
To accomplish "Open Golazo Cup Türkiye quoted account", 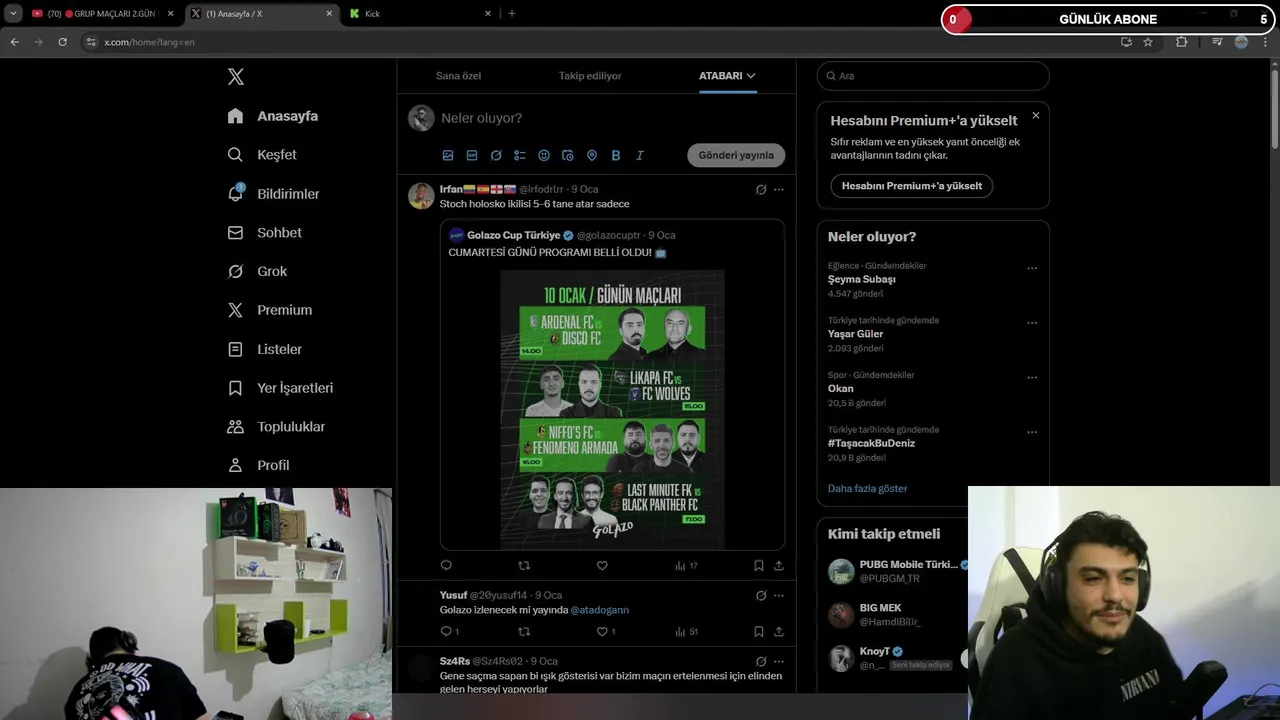I will (x=513, y=235).
